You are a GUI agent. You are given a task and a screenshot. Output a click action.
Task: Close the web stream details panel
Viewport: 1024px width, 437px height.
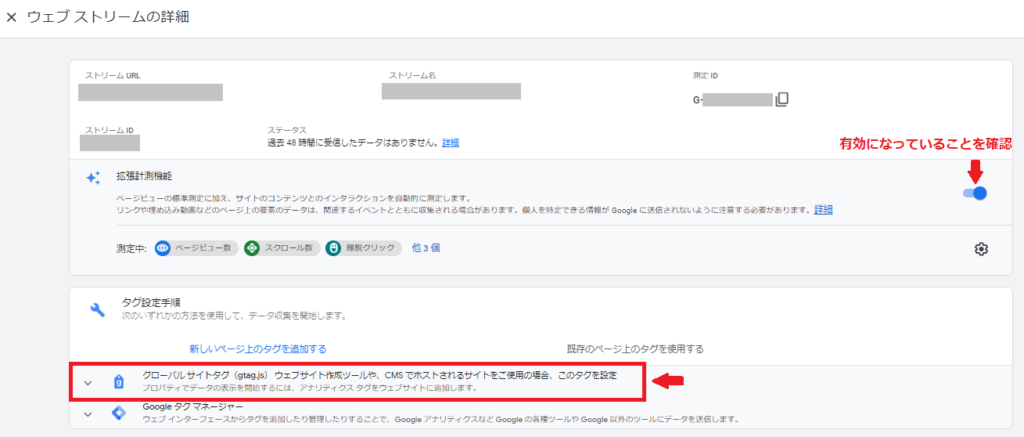click(x=11, y=18)
